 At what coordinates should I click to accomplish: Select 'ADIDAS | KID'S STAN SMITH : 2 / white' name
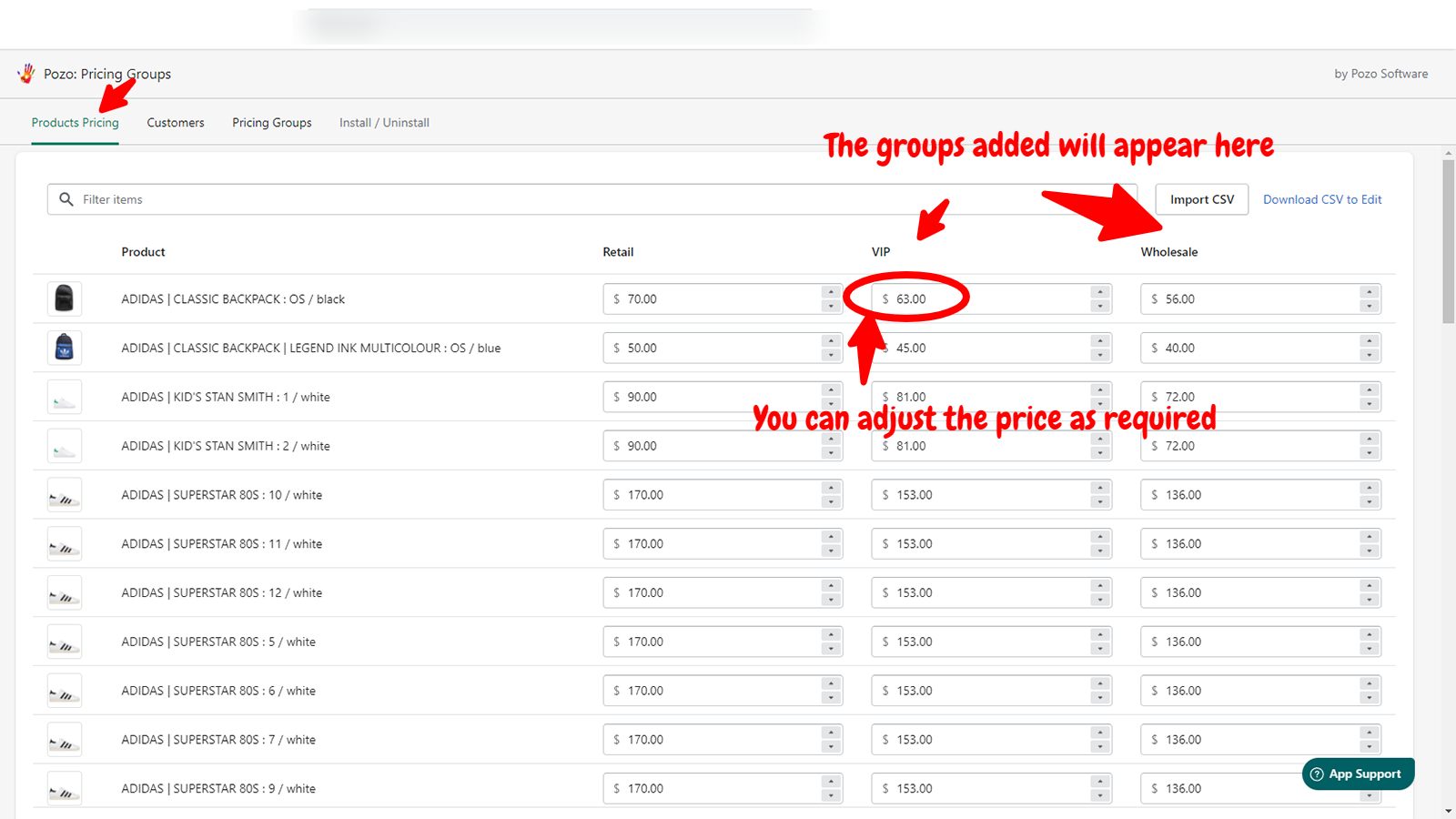click(x=226, y=446)
